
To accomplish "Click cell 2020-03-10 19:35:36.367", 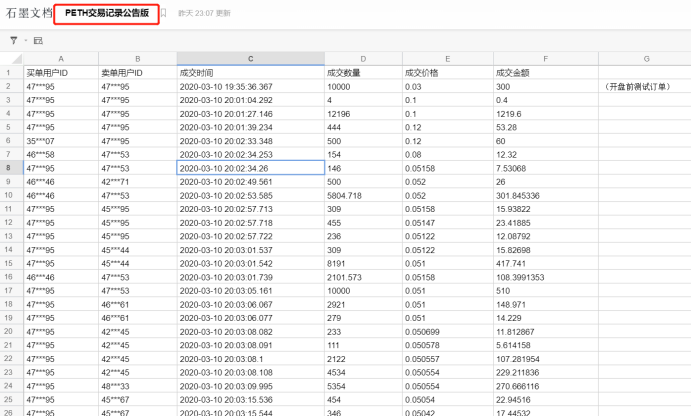I will coord(251,86).
